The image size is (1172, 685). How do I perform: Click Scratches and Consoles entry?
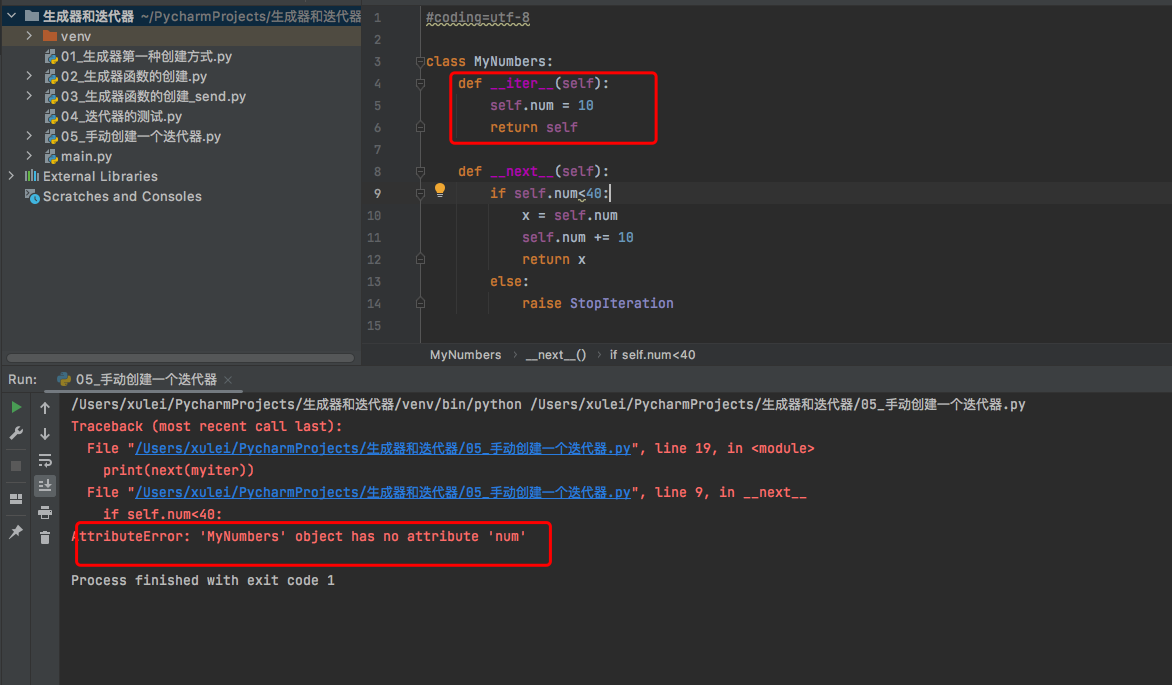122,197
